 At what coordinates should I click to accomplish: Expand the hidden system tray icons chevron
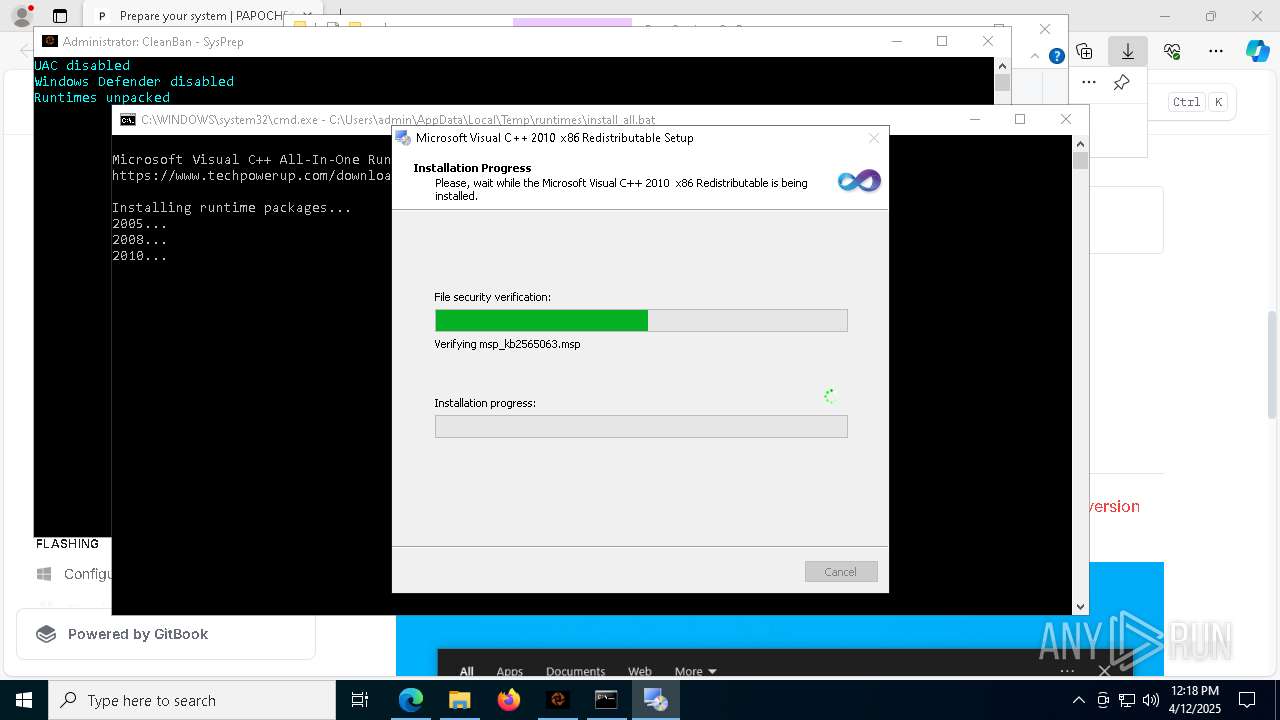[x=1078, y=700]
